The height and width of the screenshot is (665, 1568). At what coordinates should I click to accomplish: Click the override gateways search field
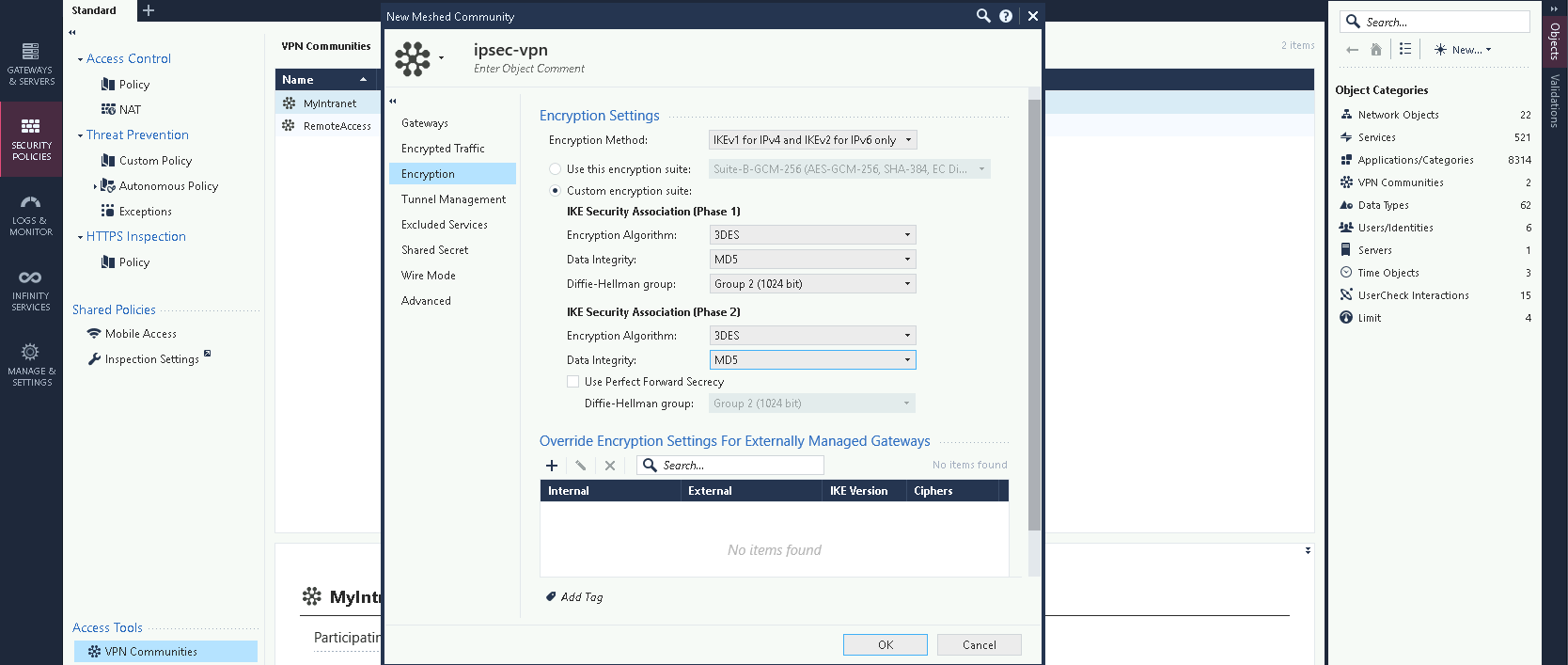pyautogui.click(x=738, y=466)
